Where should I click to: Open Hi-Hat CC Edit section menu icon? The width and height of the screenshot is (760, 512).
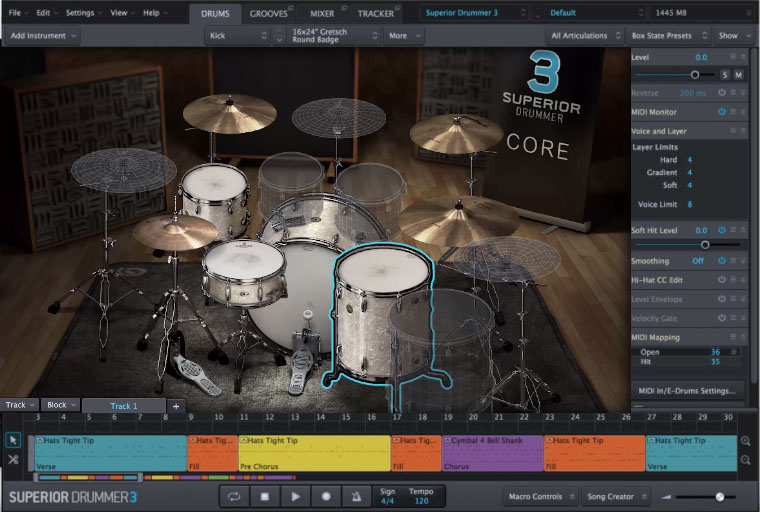click(733, 280)
